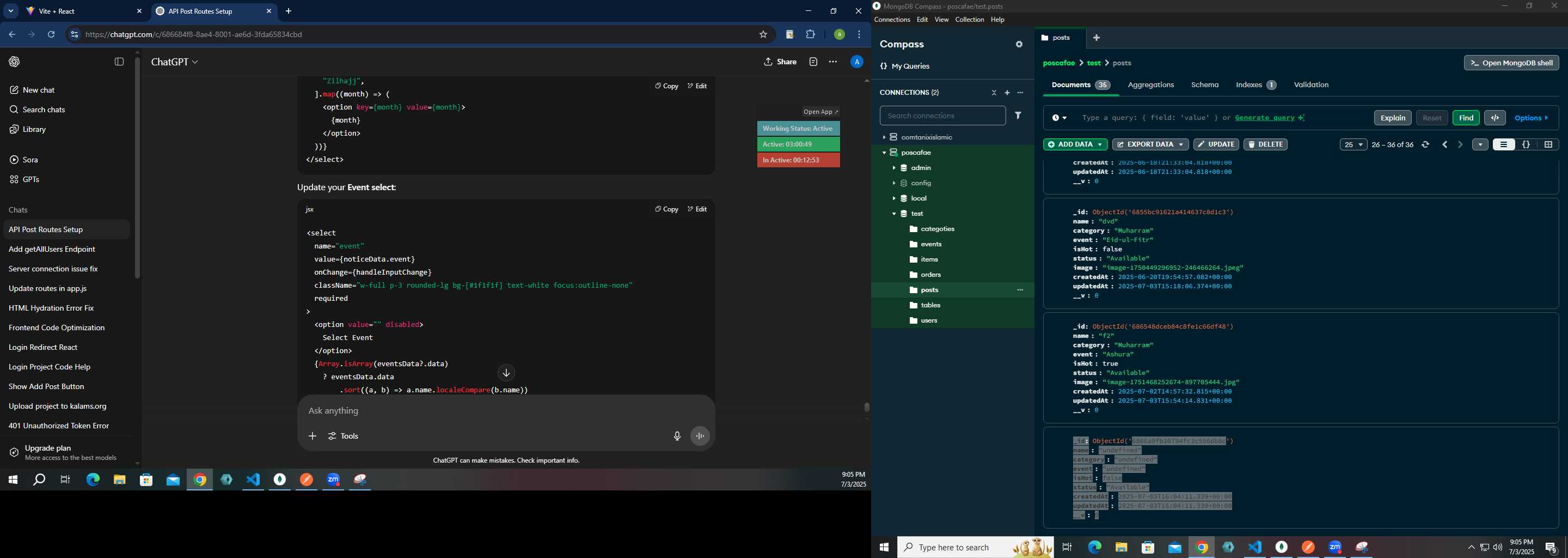The height and width of the screenshot is (558, 1568).
Task: Collapse all connections in Compass sidebar
Action: click(x=994, y=93)
